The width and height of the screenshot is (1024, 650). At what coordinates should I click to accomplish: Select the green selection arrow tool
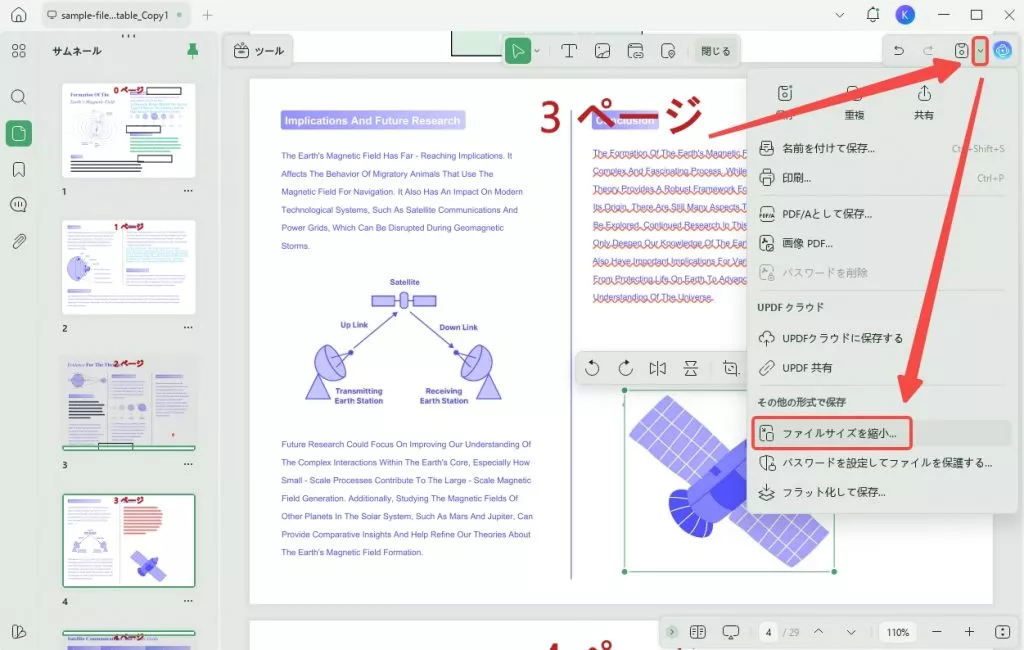pos(517,51)
